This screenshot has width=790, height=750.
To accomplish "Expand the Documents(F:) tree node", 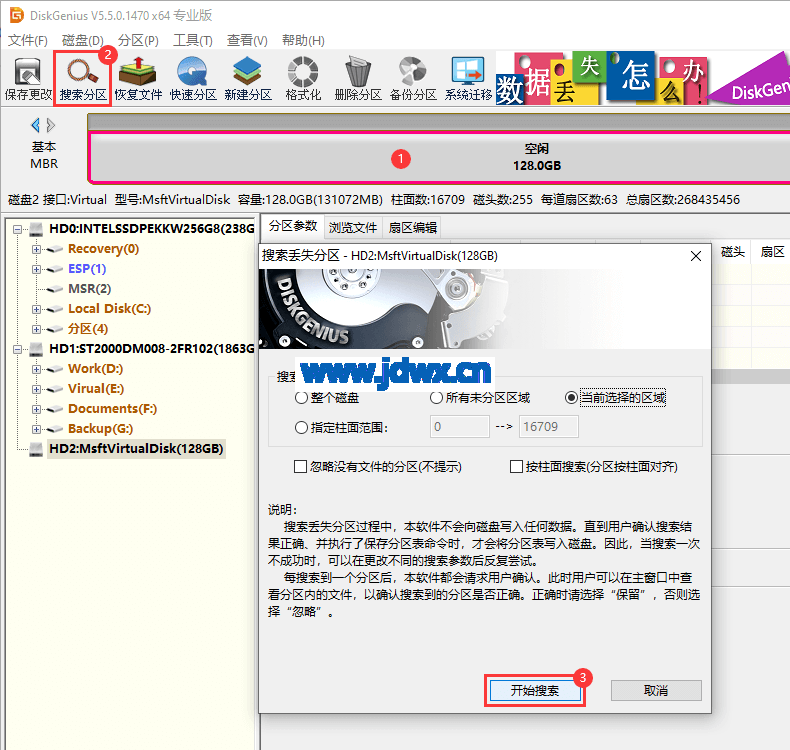I will pos(36,409).
